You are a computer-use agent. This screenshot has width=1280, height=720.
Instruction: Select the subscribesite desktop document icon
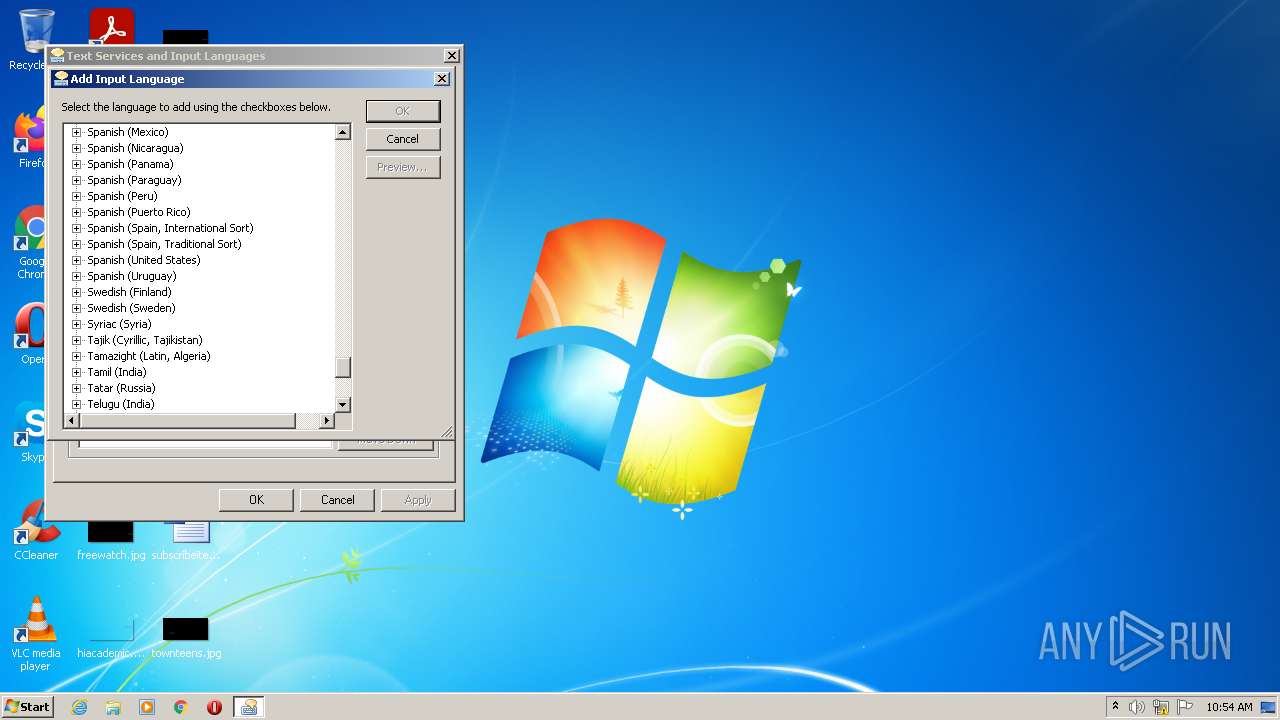[186, 541]
